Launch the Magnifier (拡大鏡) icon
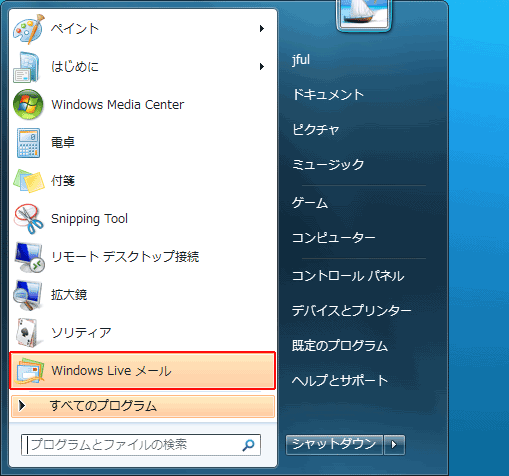This screenshot has width=509, height=476. [28, 295]
